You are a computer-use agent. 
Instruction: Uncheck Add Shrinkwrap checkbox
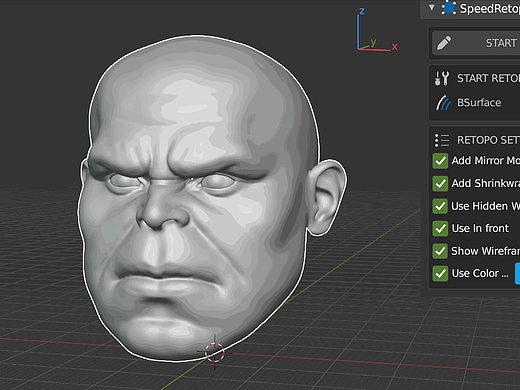click(x=440, y=184)
